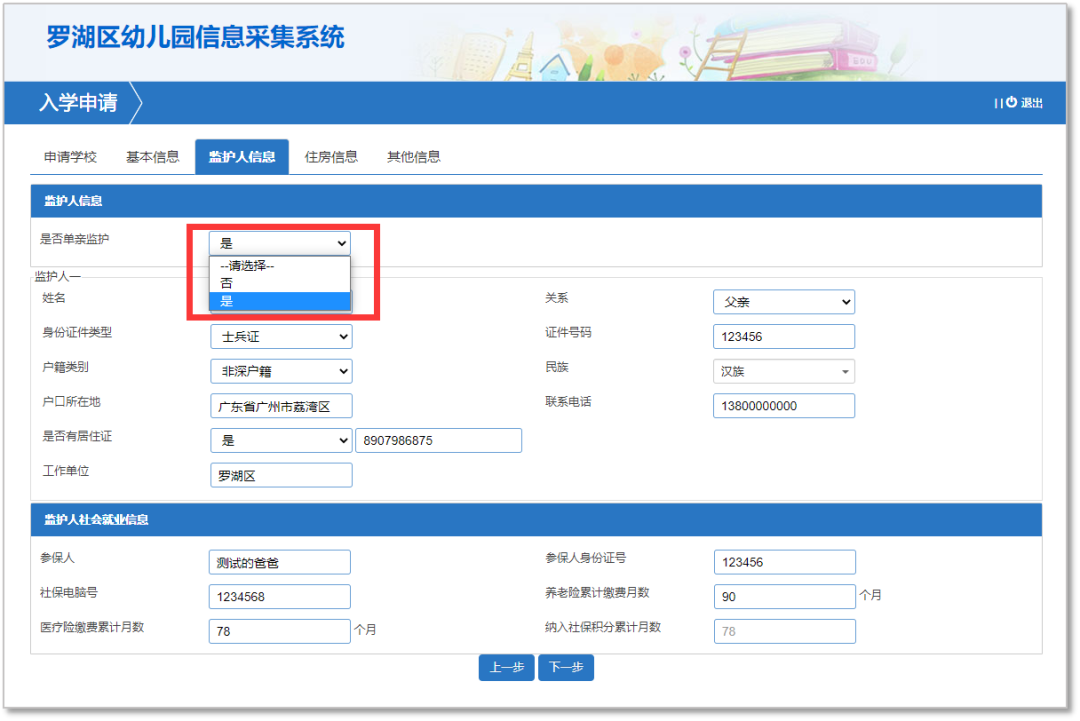Open the 户籍类别 dropdown showing 非深户籍
The width and height of the screenshot is (1080, 721).
click(281, 371)
